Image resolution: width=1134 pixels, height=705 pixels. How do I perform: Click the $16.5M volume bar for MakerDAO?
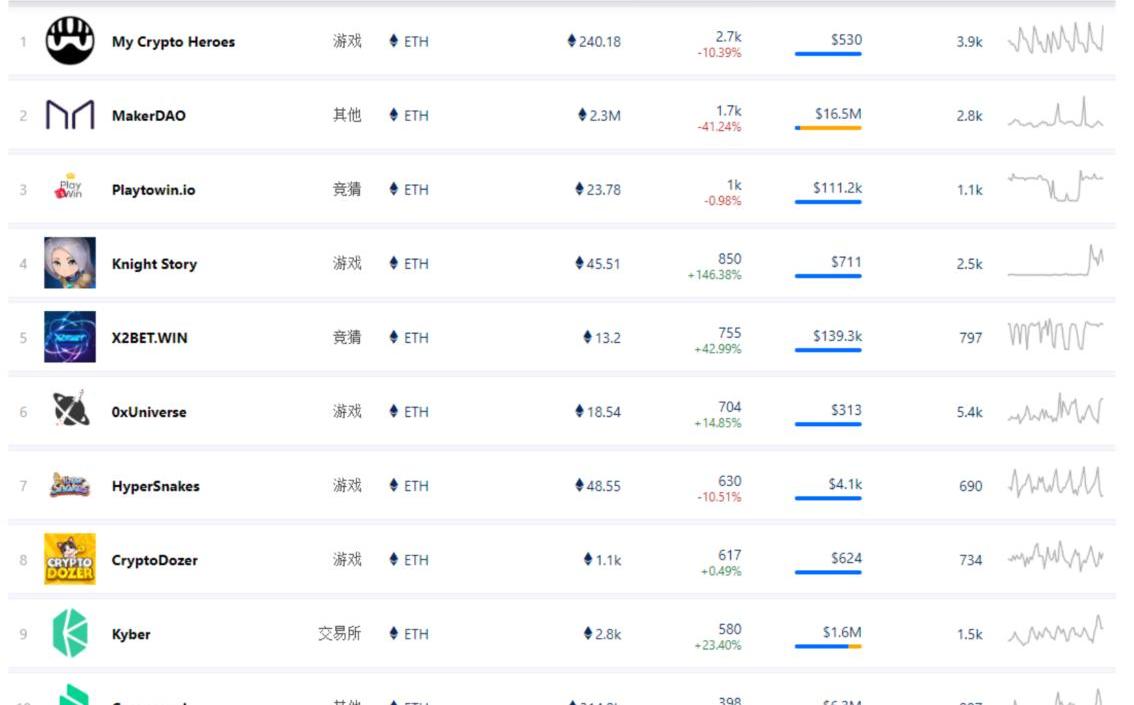[x=828, y=128]
